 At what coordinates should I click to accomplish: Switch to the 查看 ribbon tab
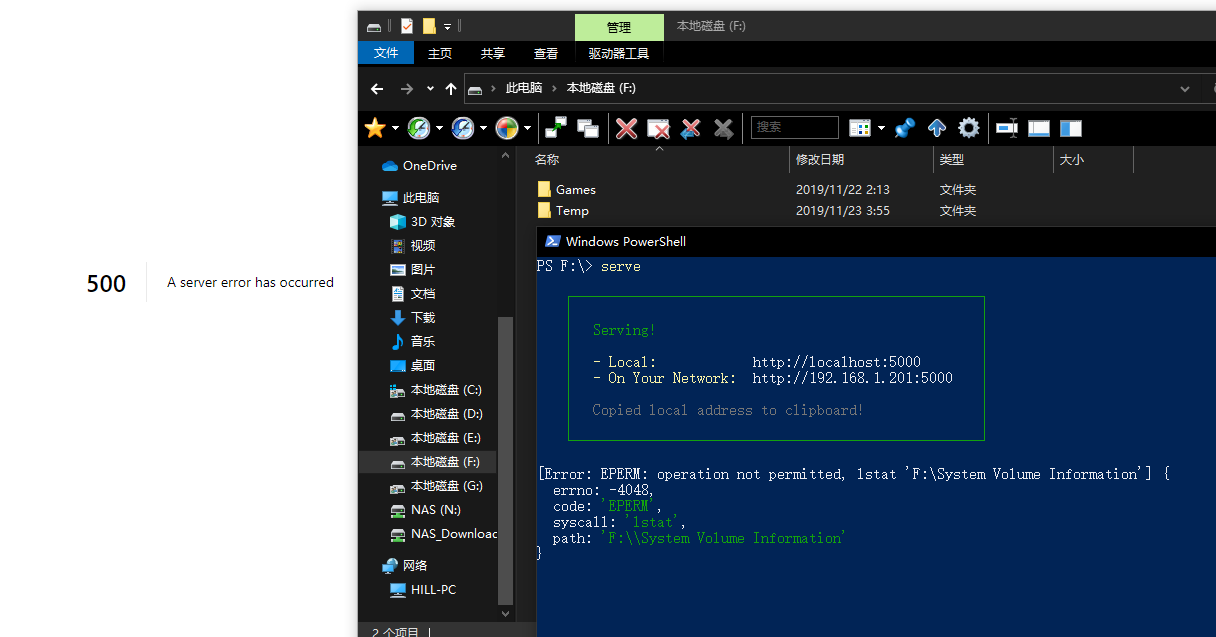(546, 54)
